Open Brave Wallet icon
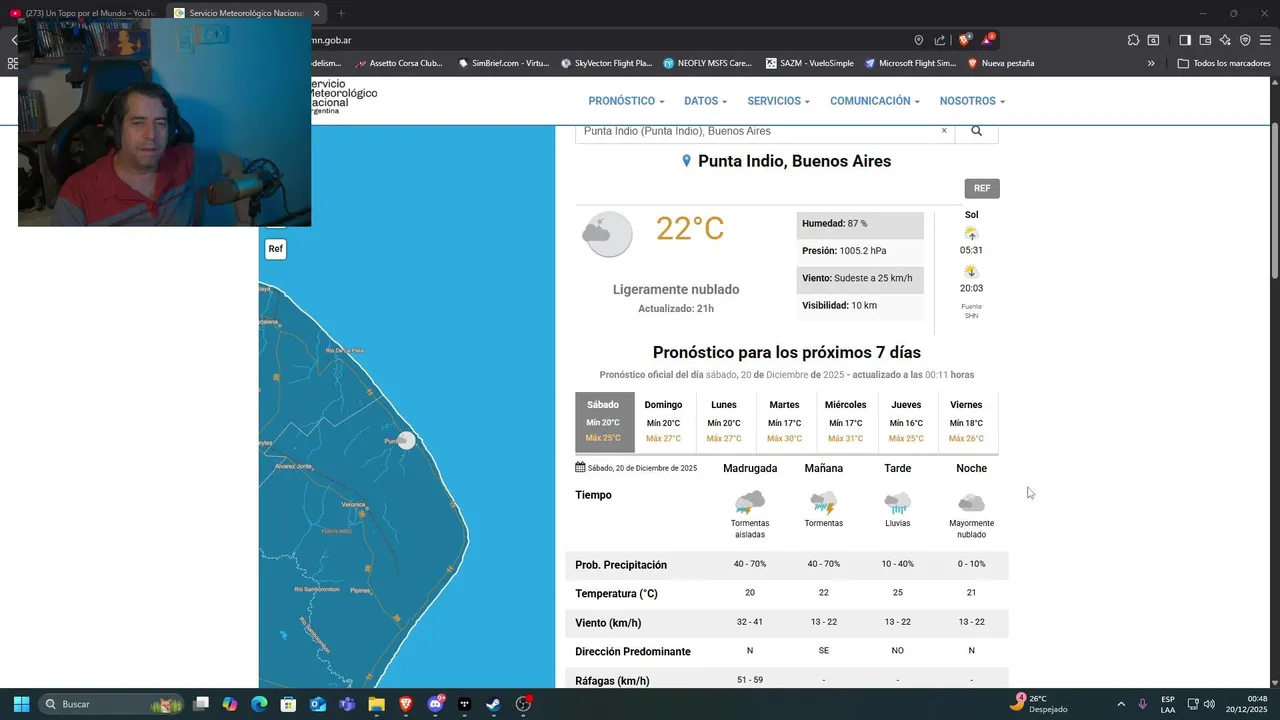Image resolution: width=1280 pixels, height=720 pixels. 1205,40
